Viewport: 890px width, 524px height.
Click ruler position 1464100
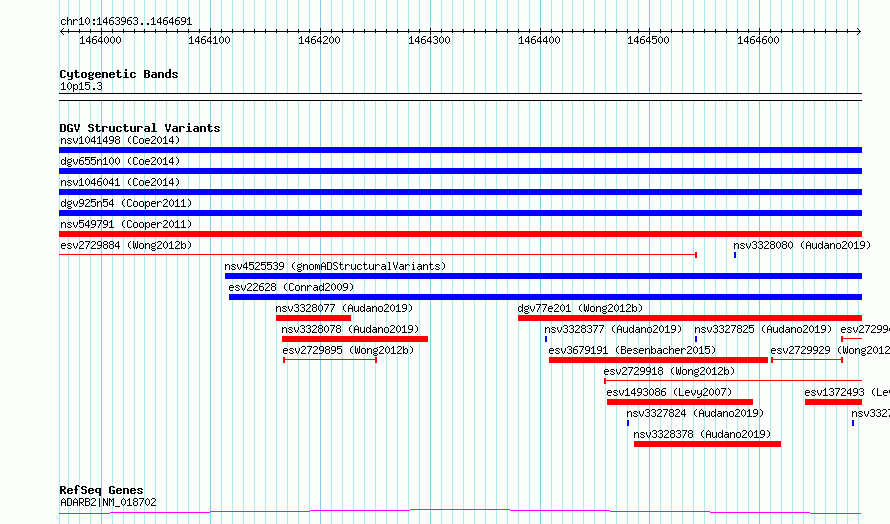coord(209,40)
